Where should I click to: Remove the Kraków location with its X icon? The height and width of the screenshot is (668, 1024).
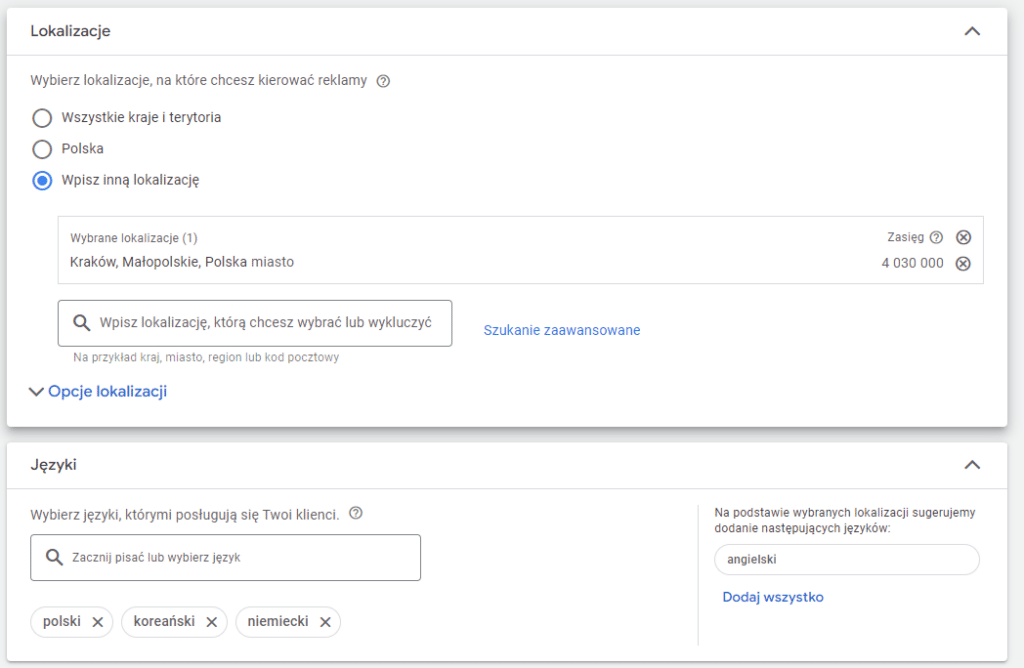point(963,262)
